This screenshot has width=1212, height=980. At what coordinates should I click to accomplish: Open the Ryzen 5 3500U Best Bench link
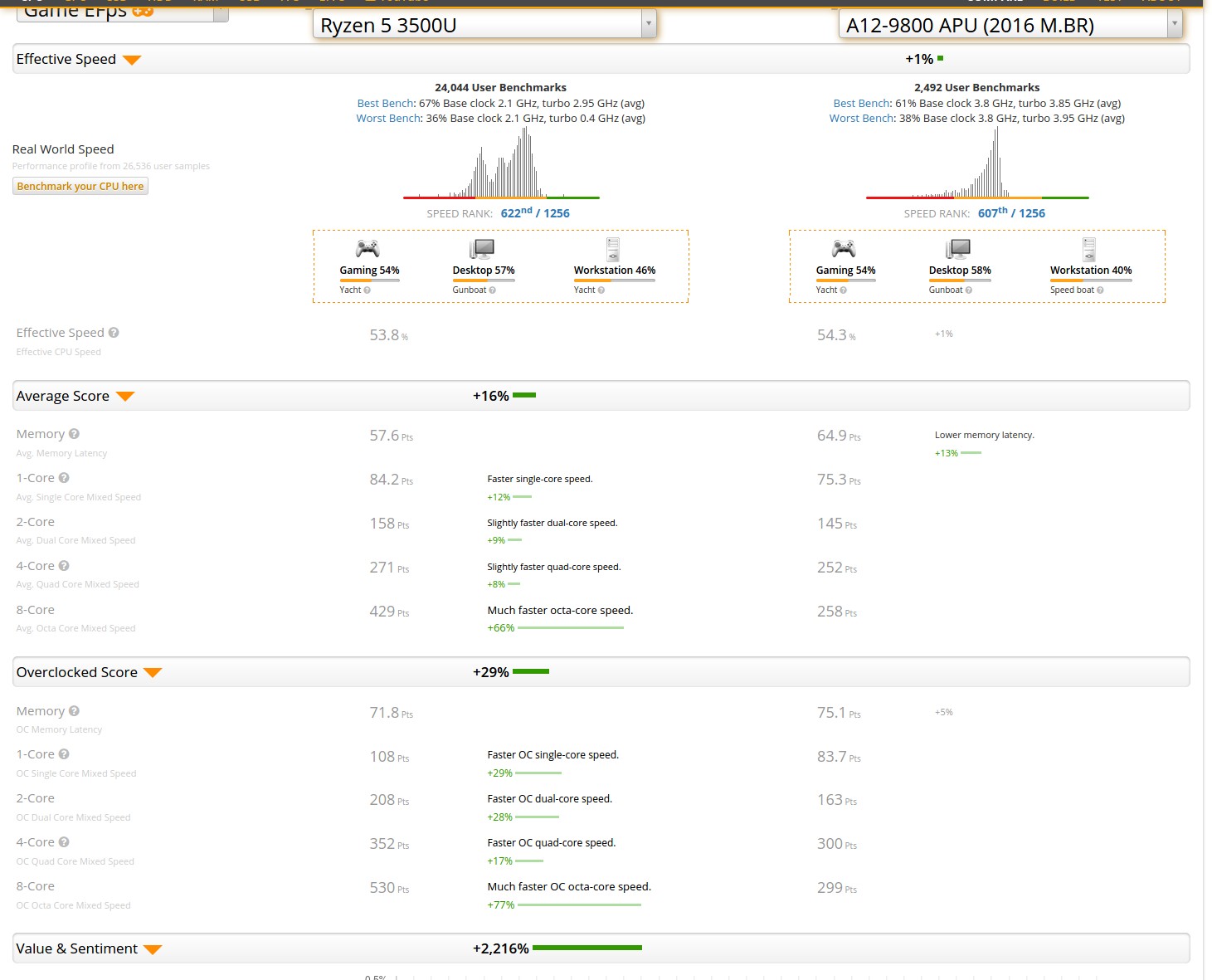tap(385, 103)
